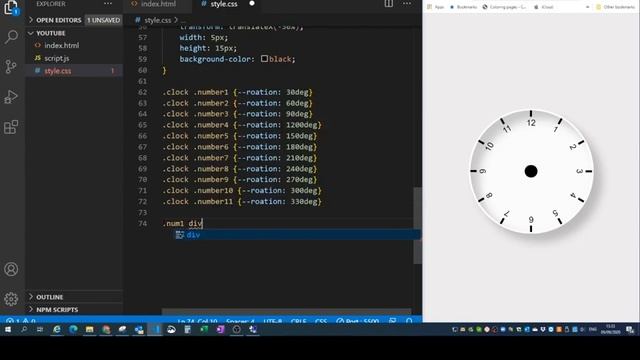640x360 pixels.
Task: Click the Explorer panel more actions ellipsis
Action: [x=108, y=4]
